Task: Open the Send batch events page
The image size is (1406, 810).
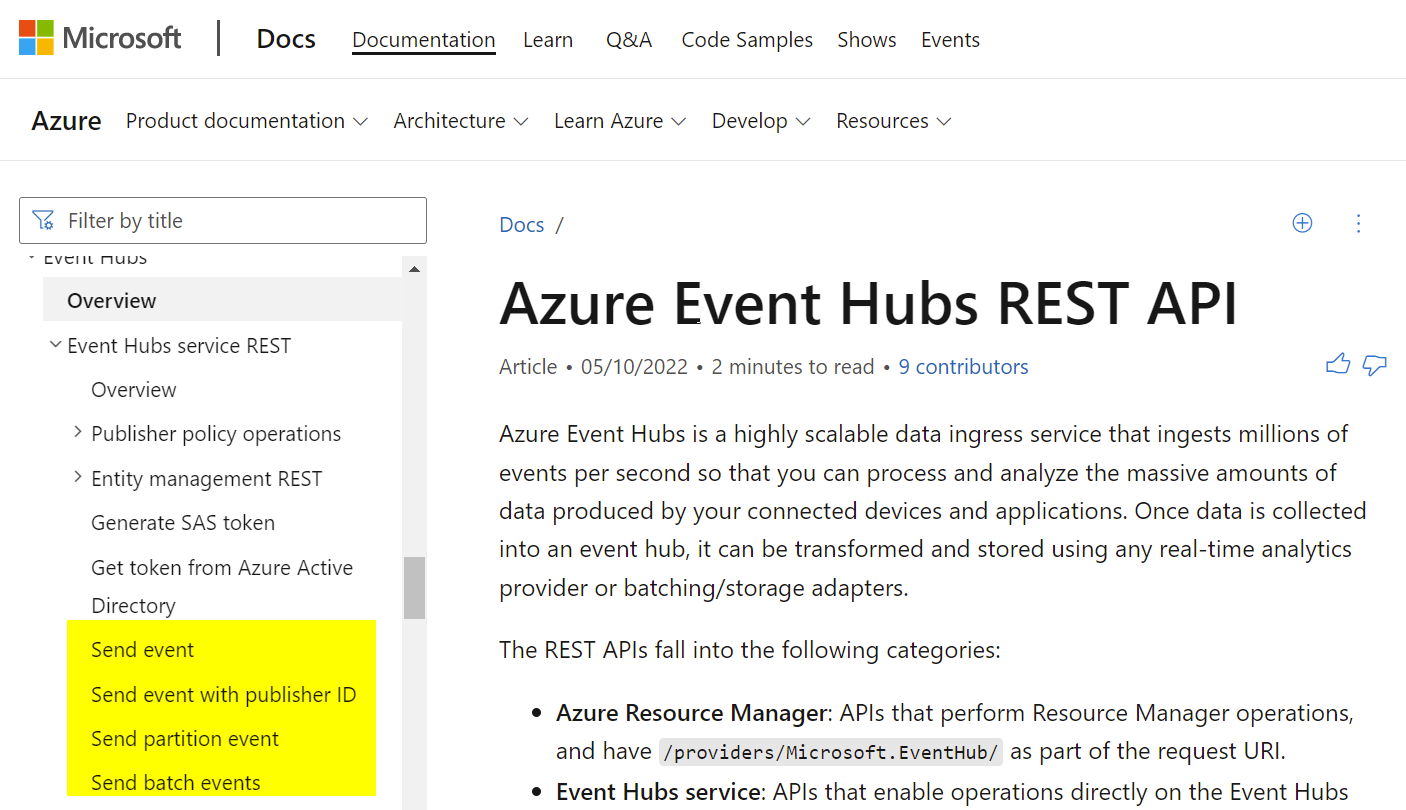Action: (x=176, y=783)
